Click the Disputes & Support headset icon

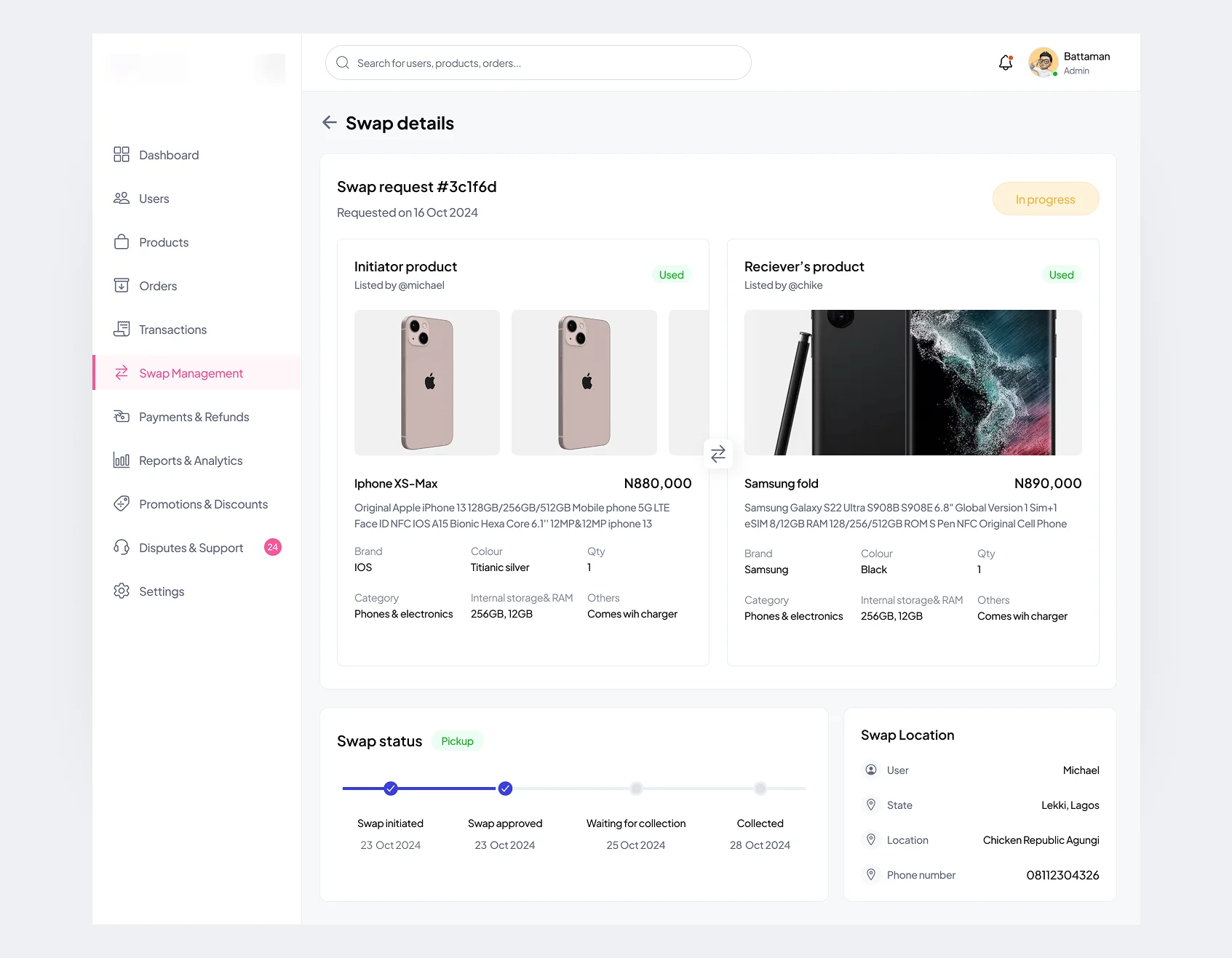122,547
